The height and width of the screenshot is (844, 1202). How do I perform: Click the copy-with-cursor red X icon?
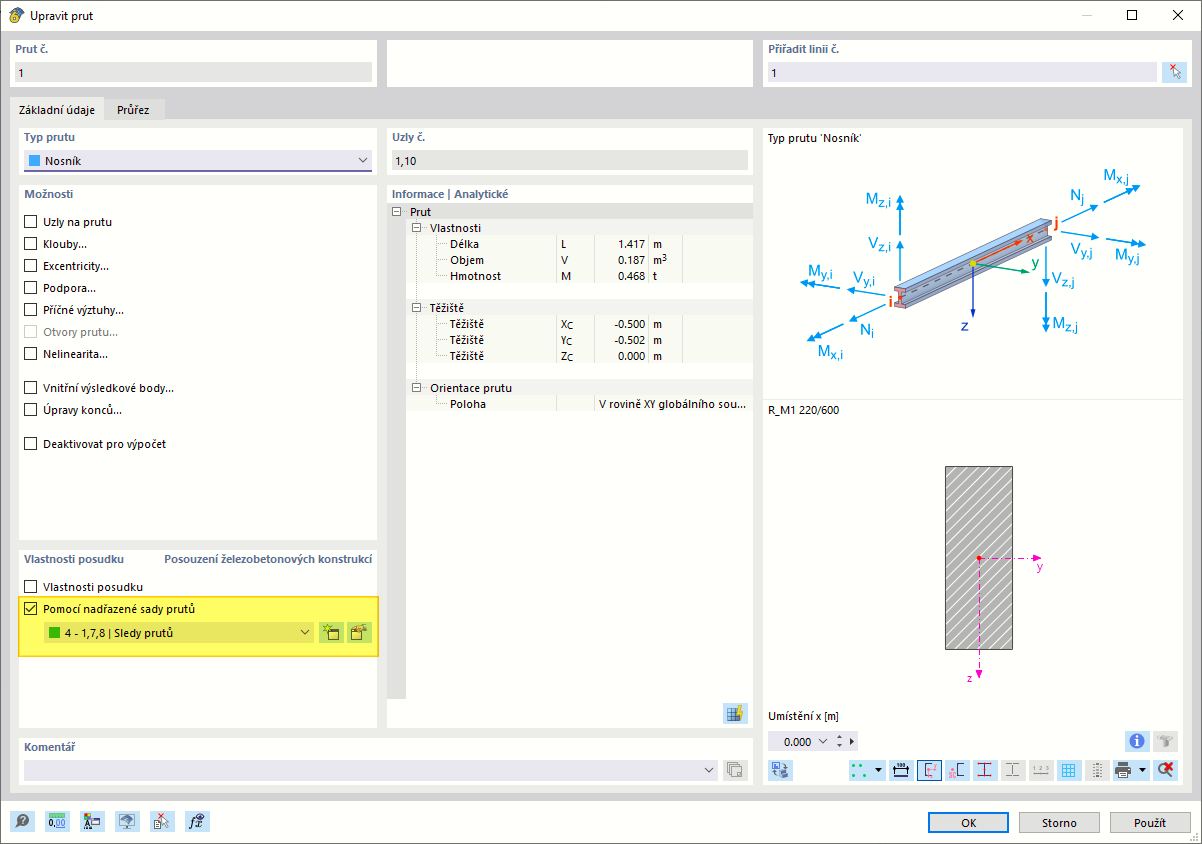(x=163, y=822)
